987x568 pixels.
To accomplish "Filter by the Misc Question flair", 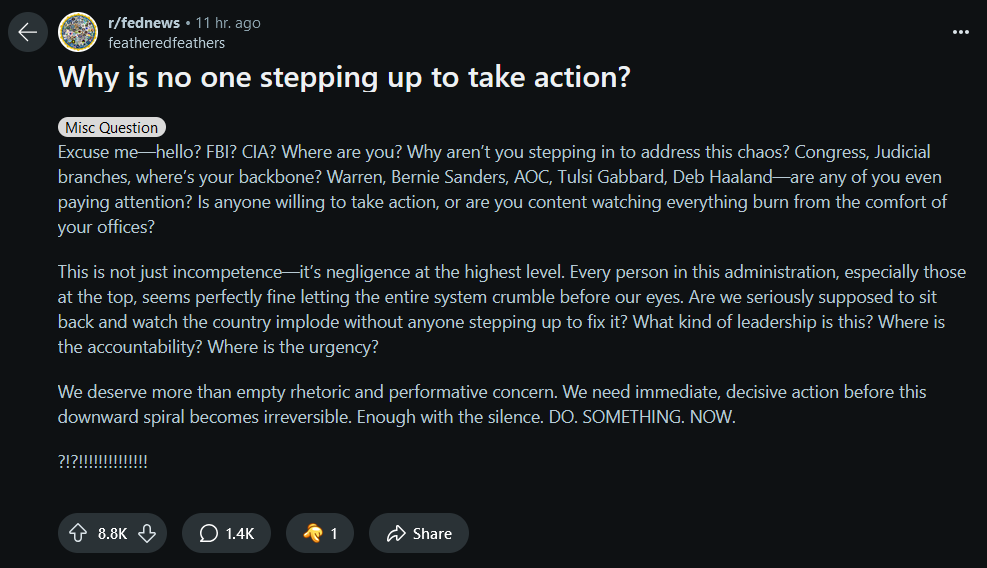I will [x=112, y=127].
